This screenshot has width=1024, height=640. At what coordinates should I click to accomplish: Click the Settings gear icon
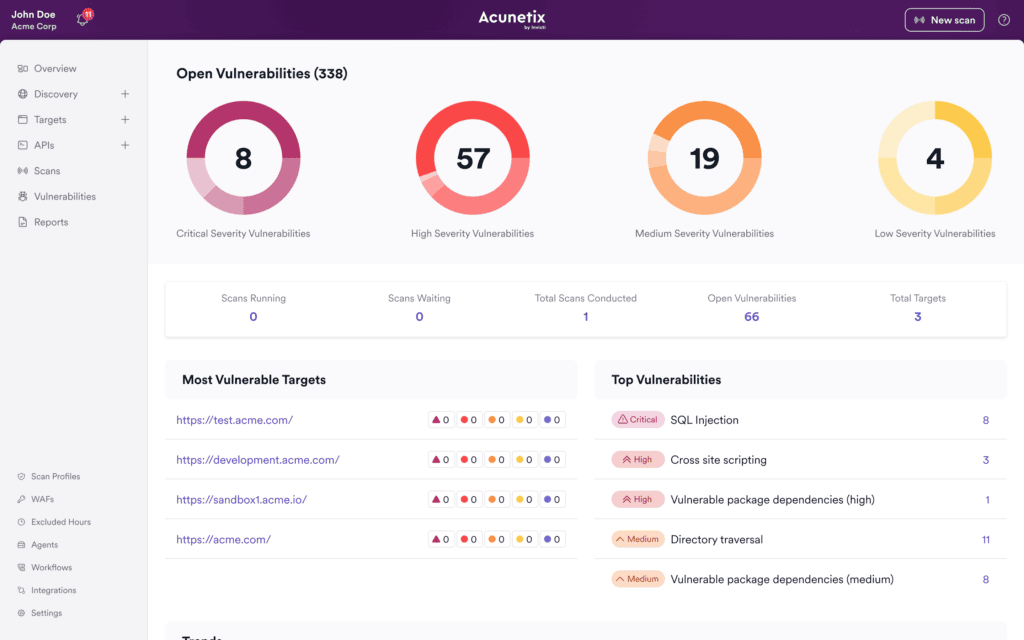[x=22, y=613]
